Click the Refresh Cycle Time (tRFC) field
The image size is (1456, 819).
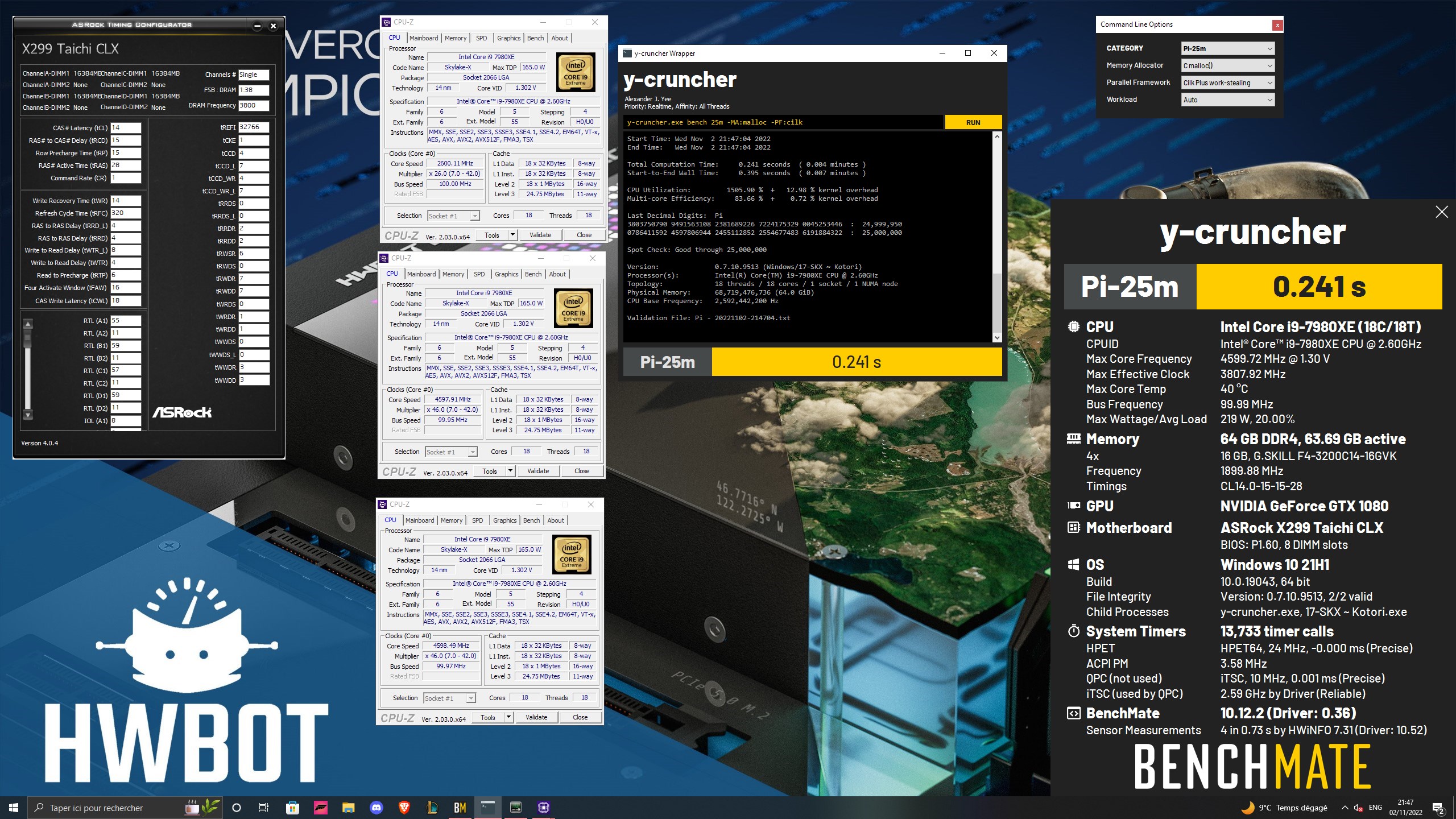[125, 213]
